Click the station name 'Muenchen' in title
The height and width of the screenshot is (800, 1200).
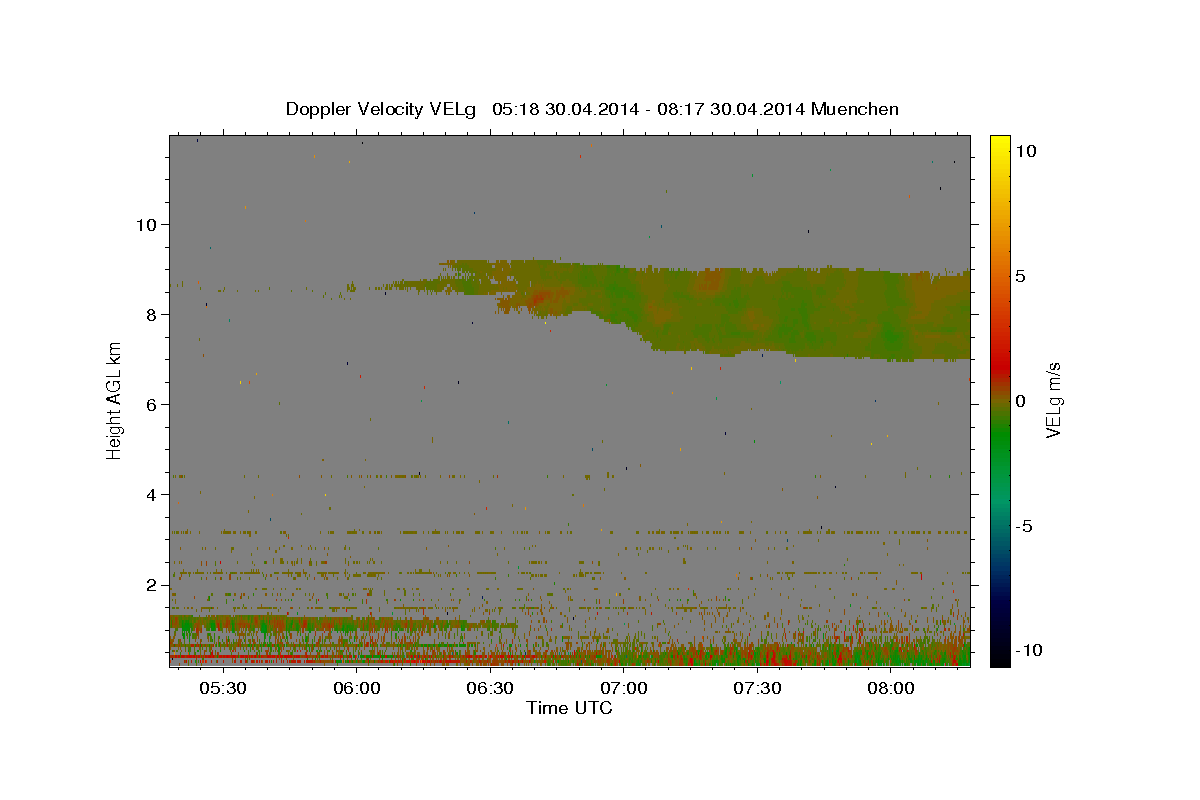855,109
